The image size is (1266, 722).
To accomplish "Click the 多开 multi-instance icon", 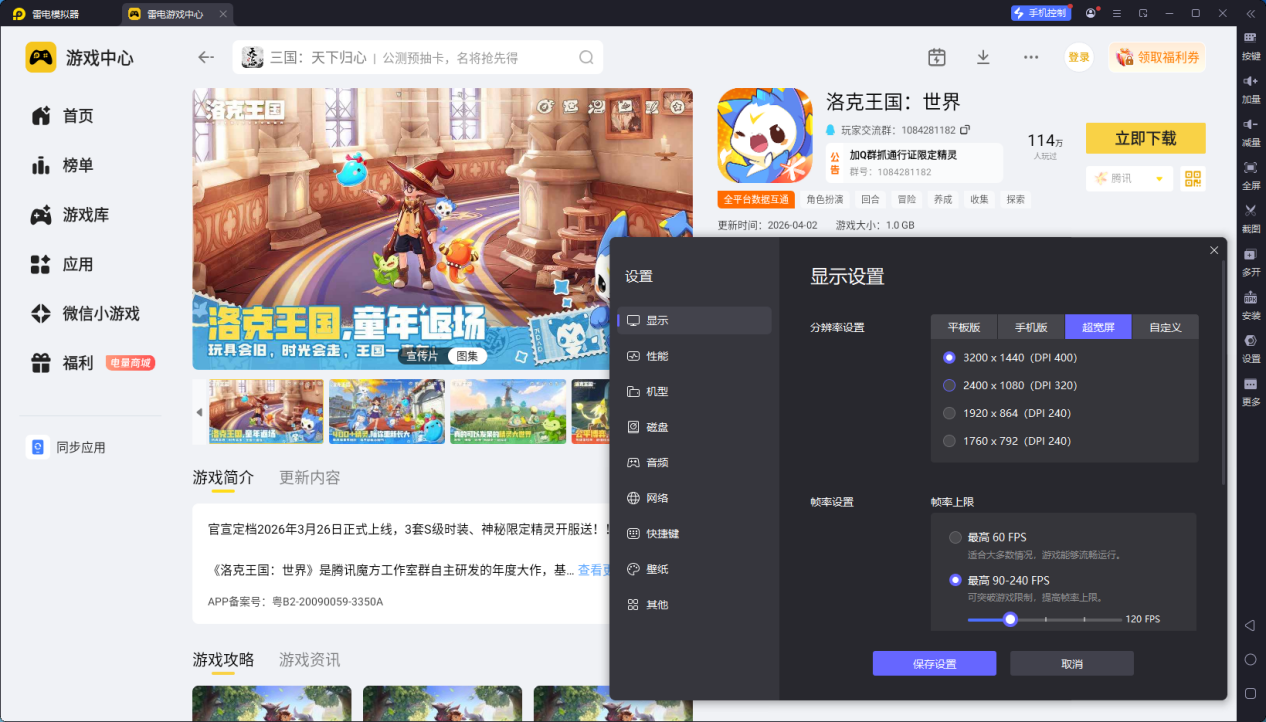I will click(x=1250, y=260).
